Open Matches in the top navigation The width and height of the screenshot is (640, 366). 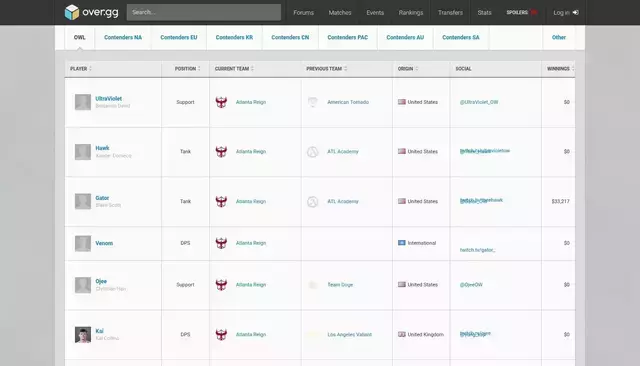point(340,13)
